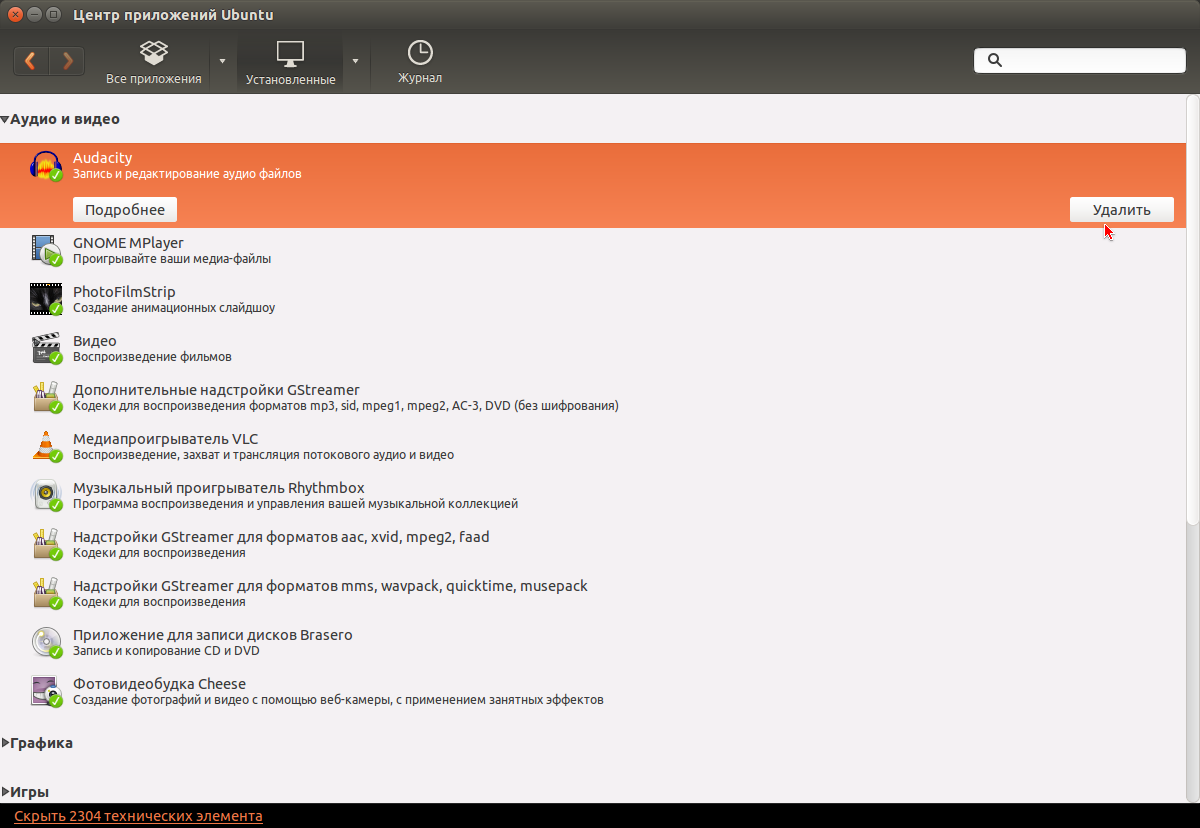Click the Дополнительные надстройки GStreamer package icon
Image resolution: width=1200 pixels, height=828 pixels.
[47, 397]
